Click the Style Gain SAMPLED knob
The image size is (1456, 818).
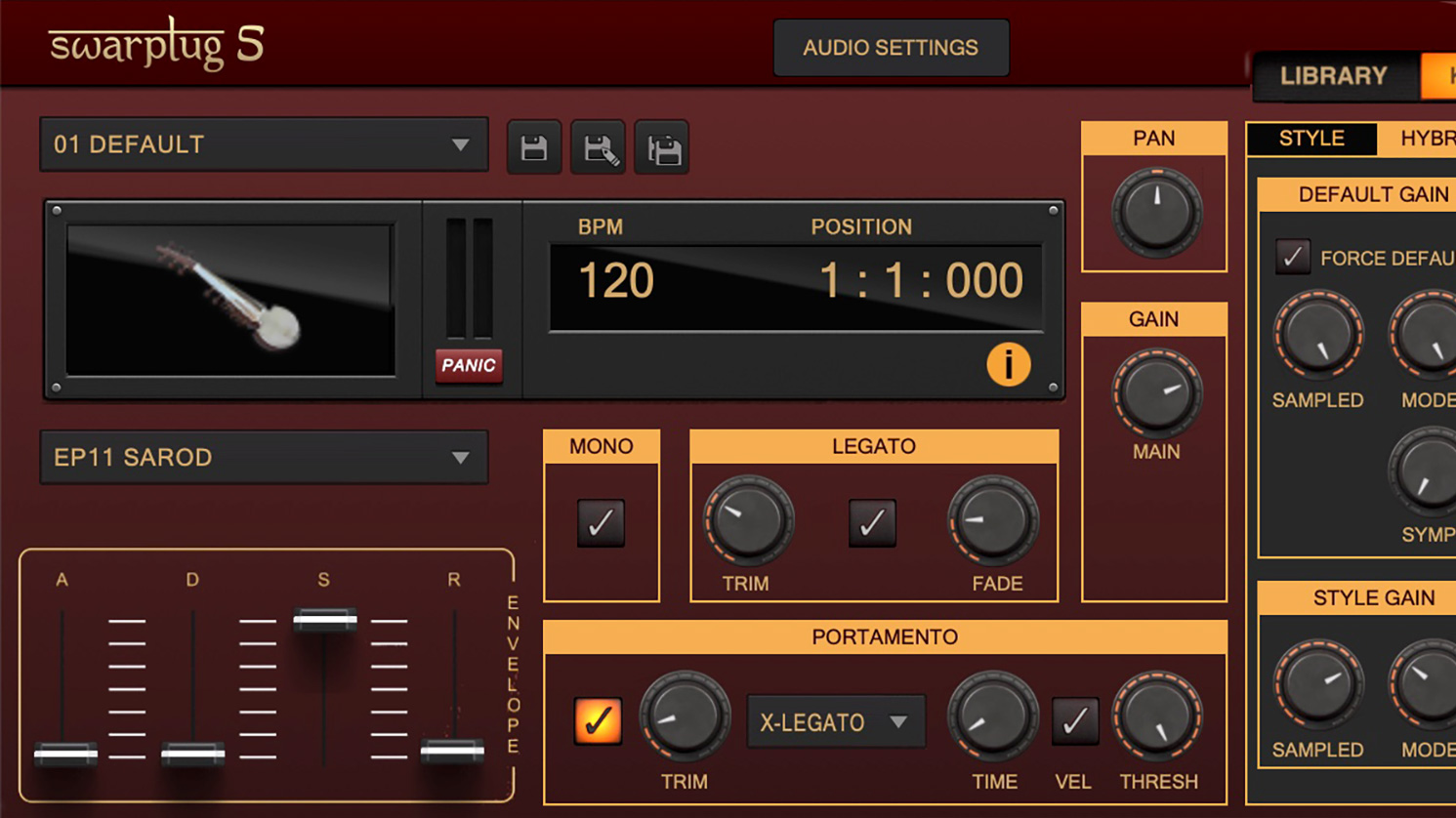click(x=1318, y=685)
